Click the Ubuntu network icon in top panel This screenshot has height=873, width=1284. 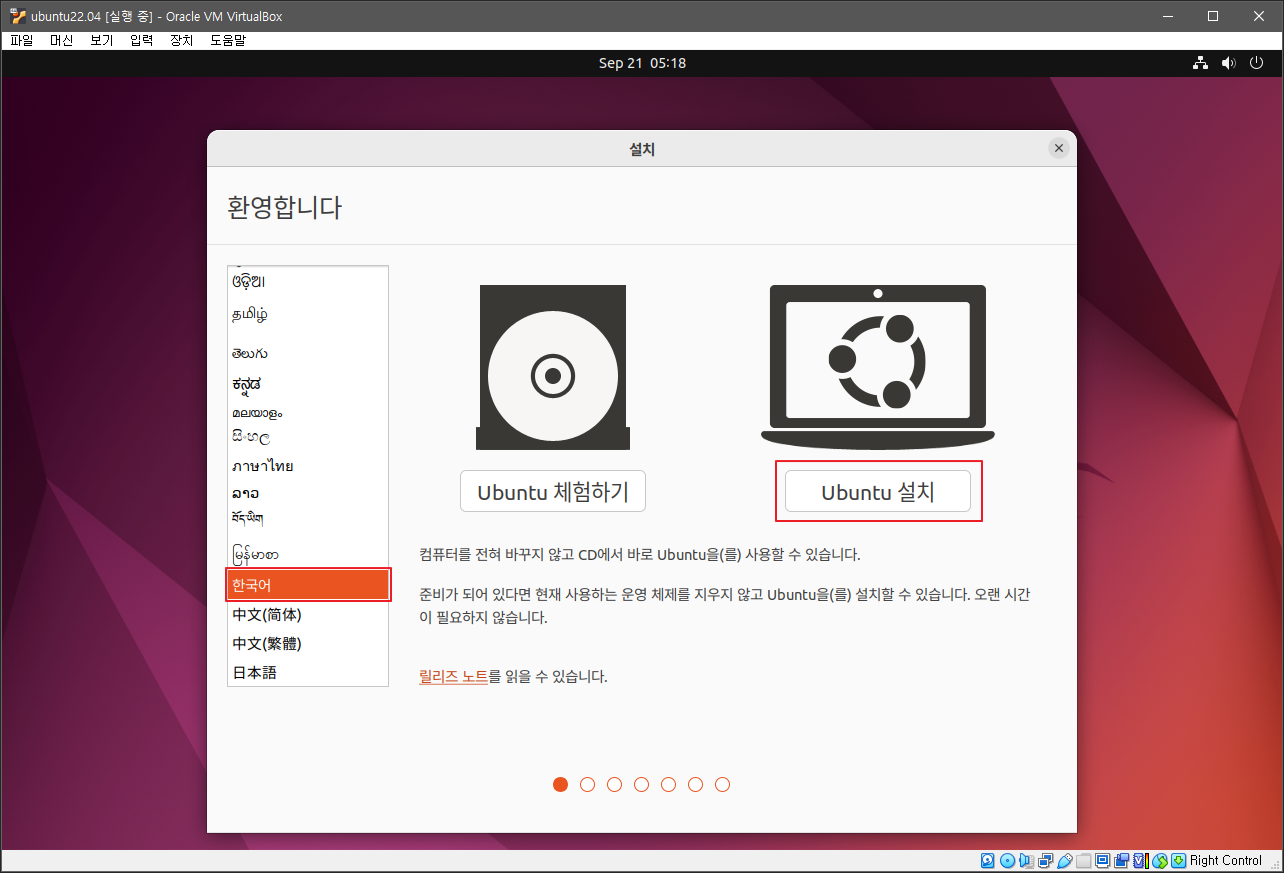1200,63
